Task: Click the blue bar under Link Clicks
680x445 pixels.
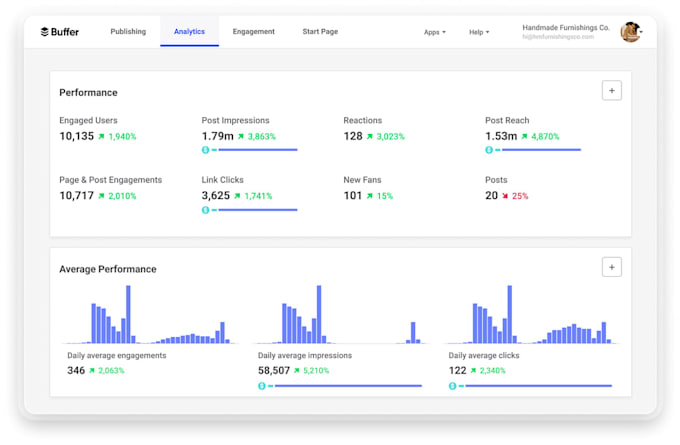Action: [258, 209]
